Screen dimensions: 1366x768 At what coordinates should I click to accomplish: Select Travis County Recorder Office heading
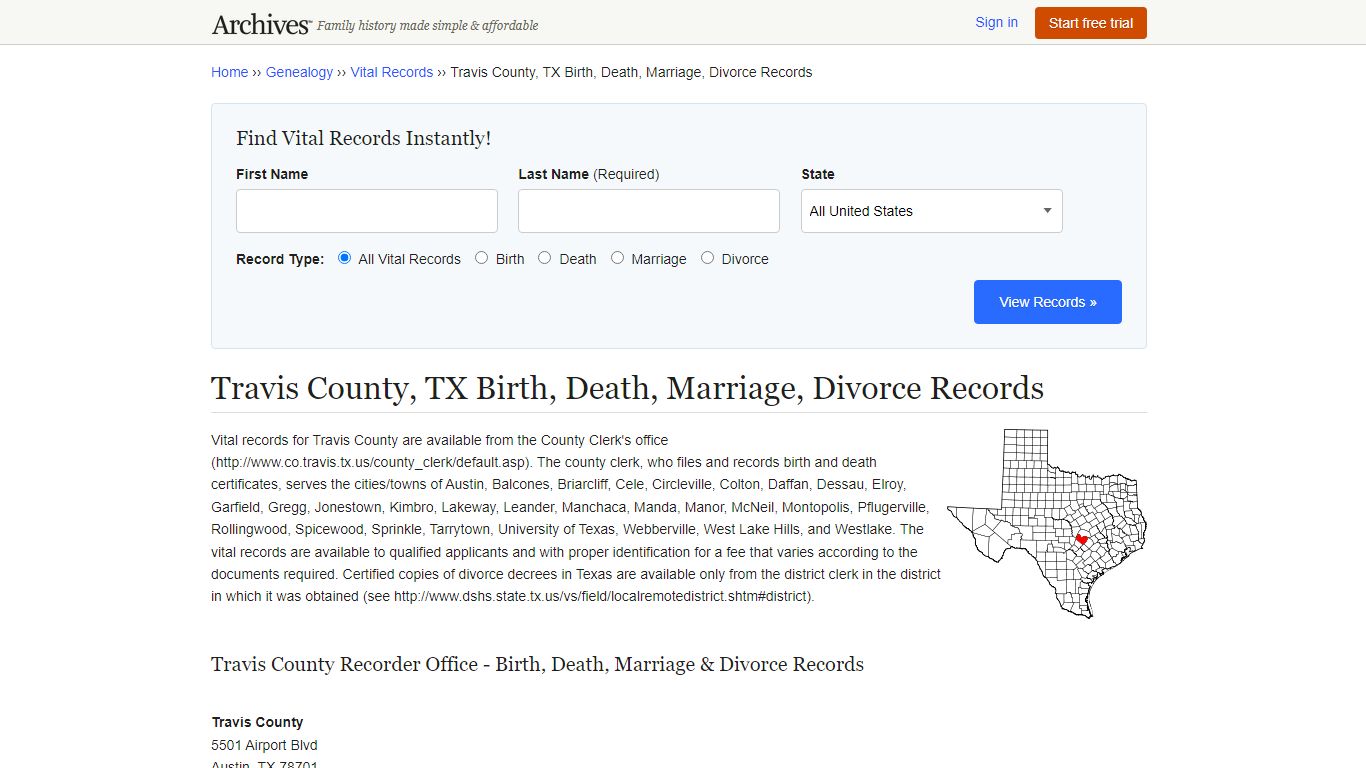[537, 664]
